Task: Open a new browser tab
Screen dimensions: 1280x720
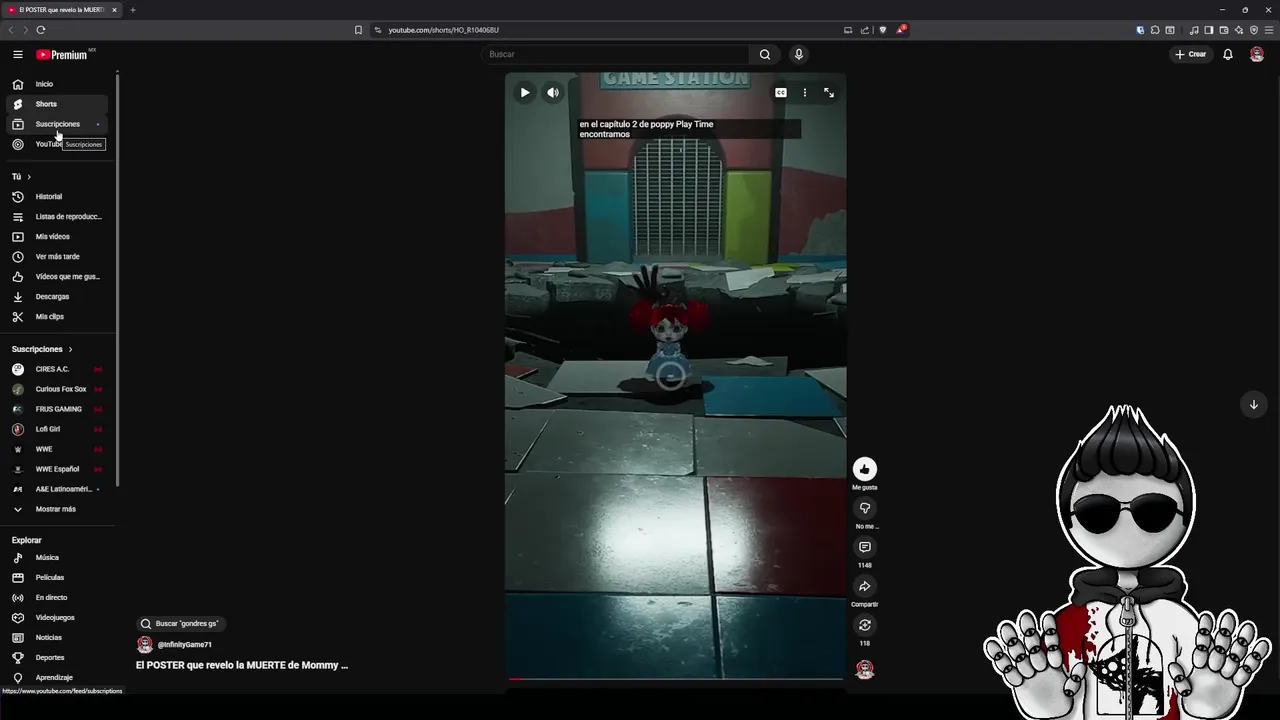Action: [132, 10]
